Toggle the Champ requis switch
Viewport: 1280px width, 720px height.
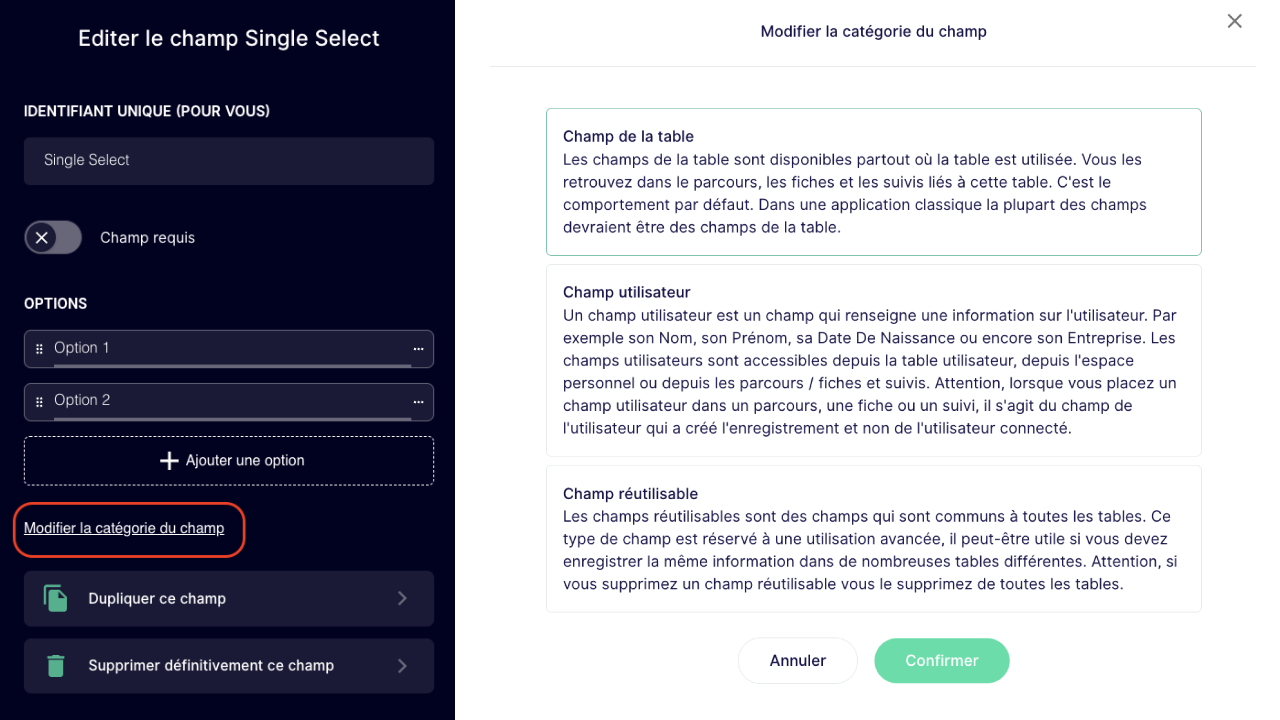click(x=53, y=238)
